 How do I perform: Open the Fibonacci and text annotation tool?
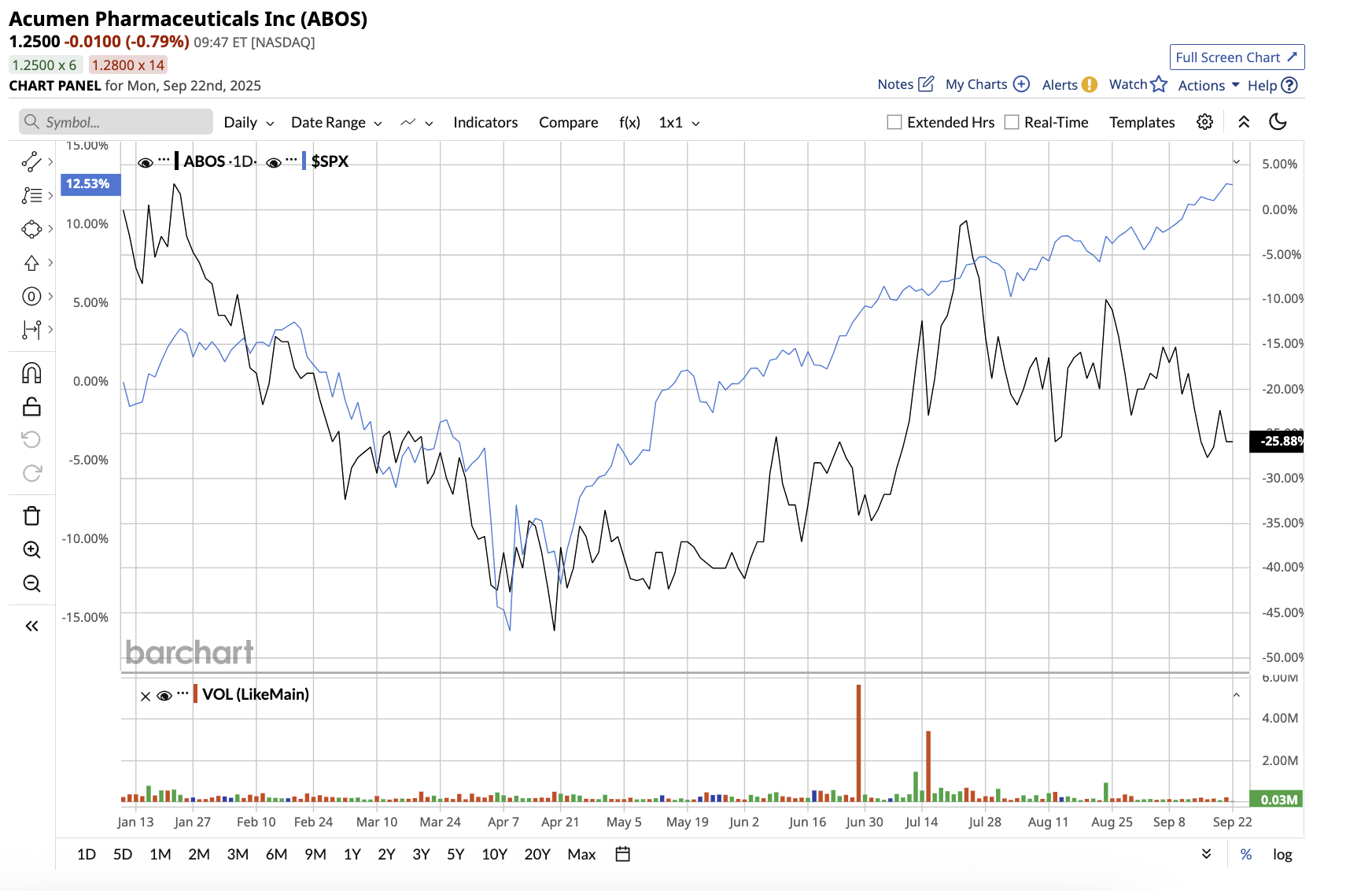[31, 195]
